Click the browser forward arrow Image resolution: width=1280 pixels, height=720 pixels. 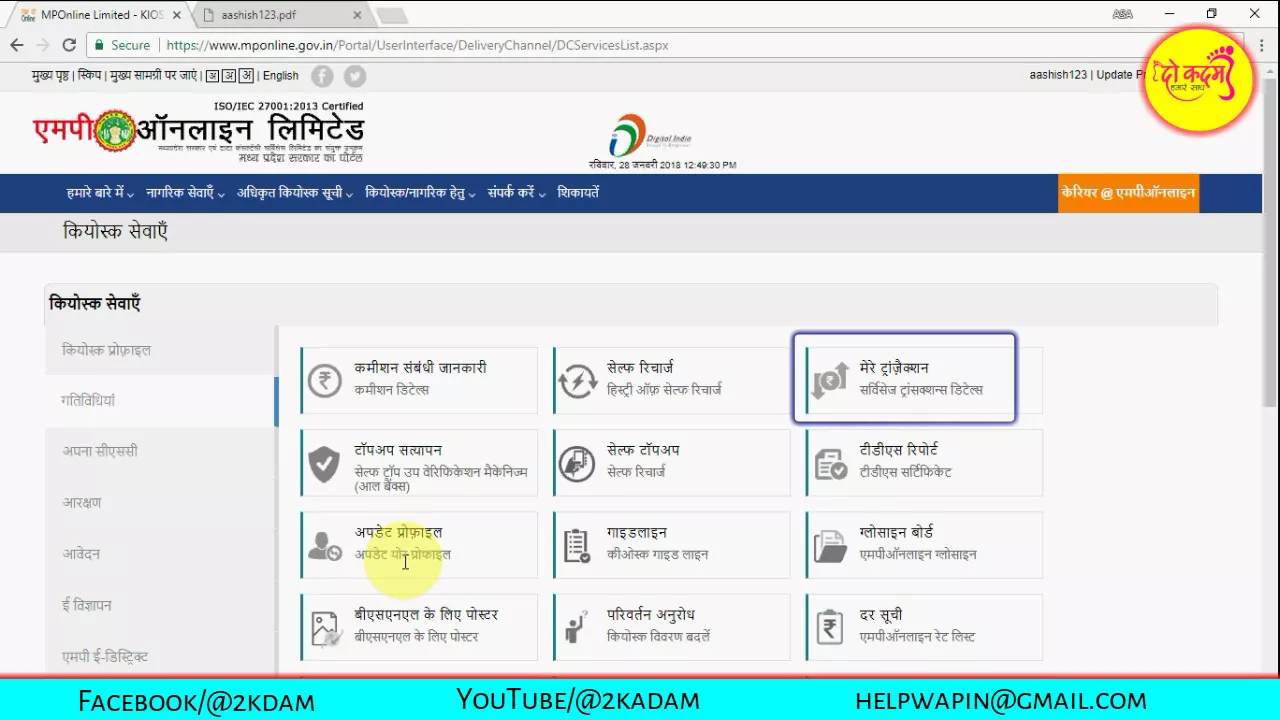43,45
